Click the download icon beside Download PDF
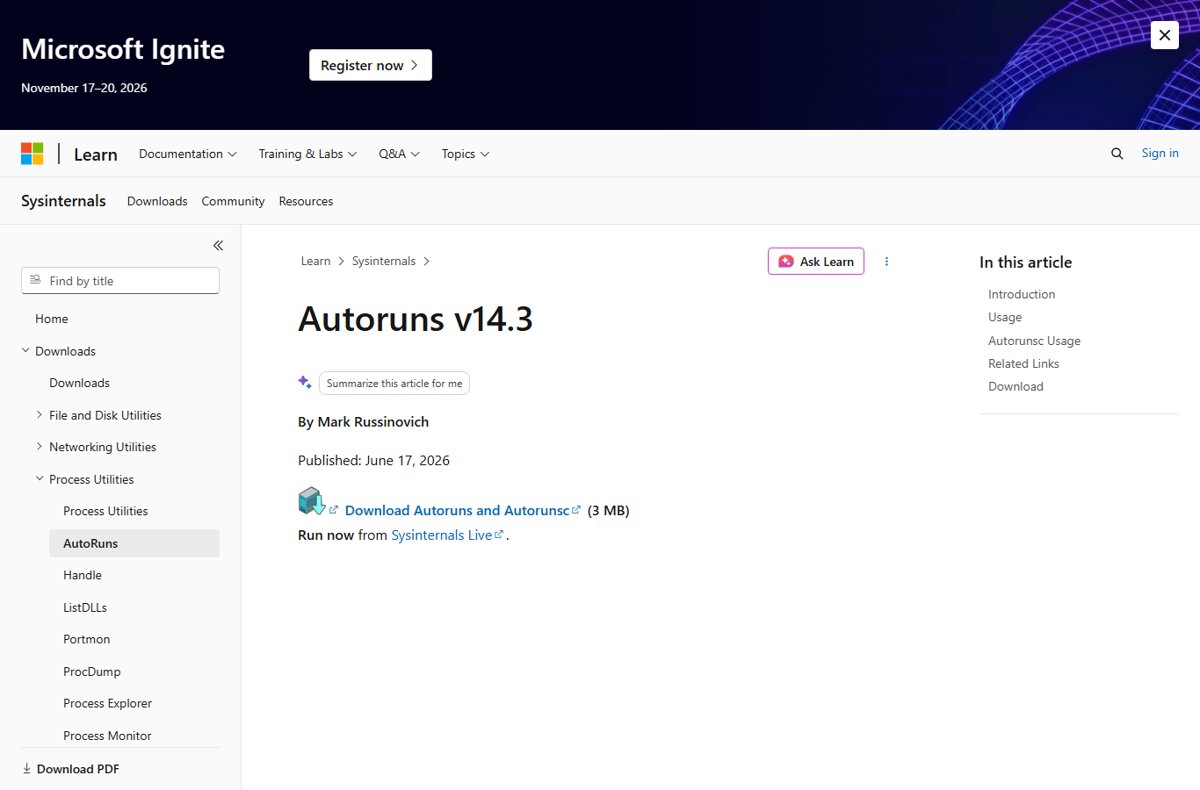 [27, 769]
